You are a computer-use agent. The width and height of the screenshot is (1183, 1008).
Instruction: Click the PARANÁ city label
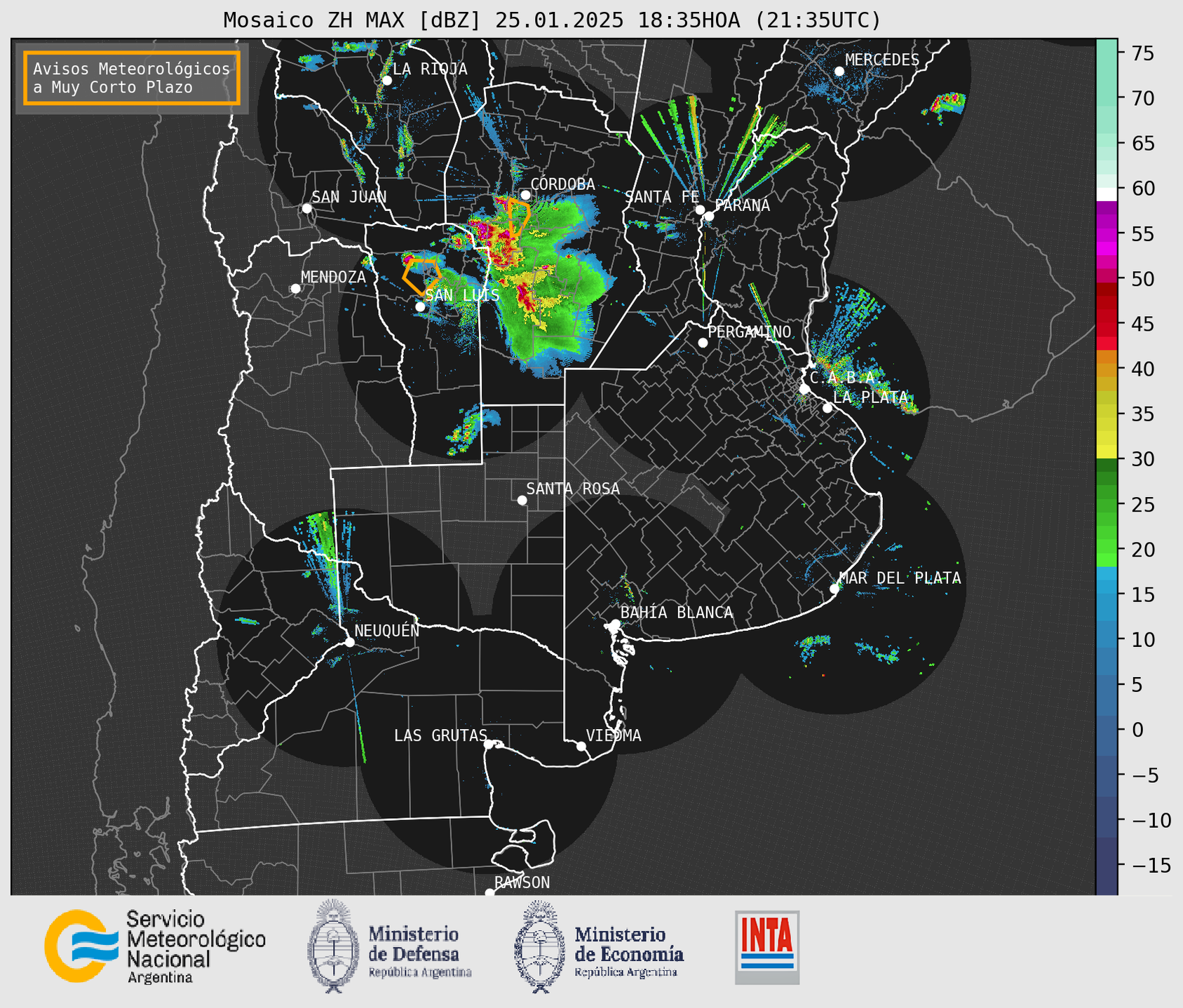[742, 205]
